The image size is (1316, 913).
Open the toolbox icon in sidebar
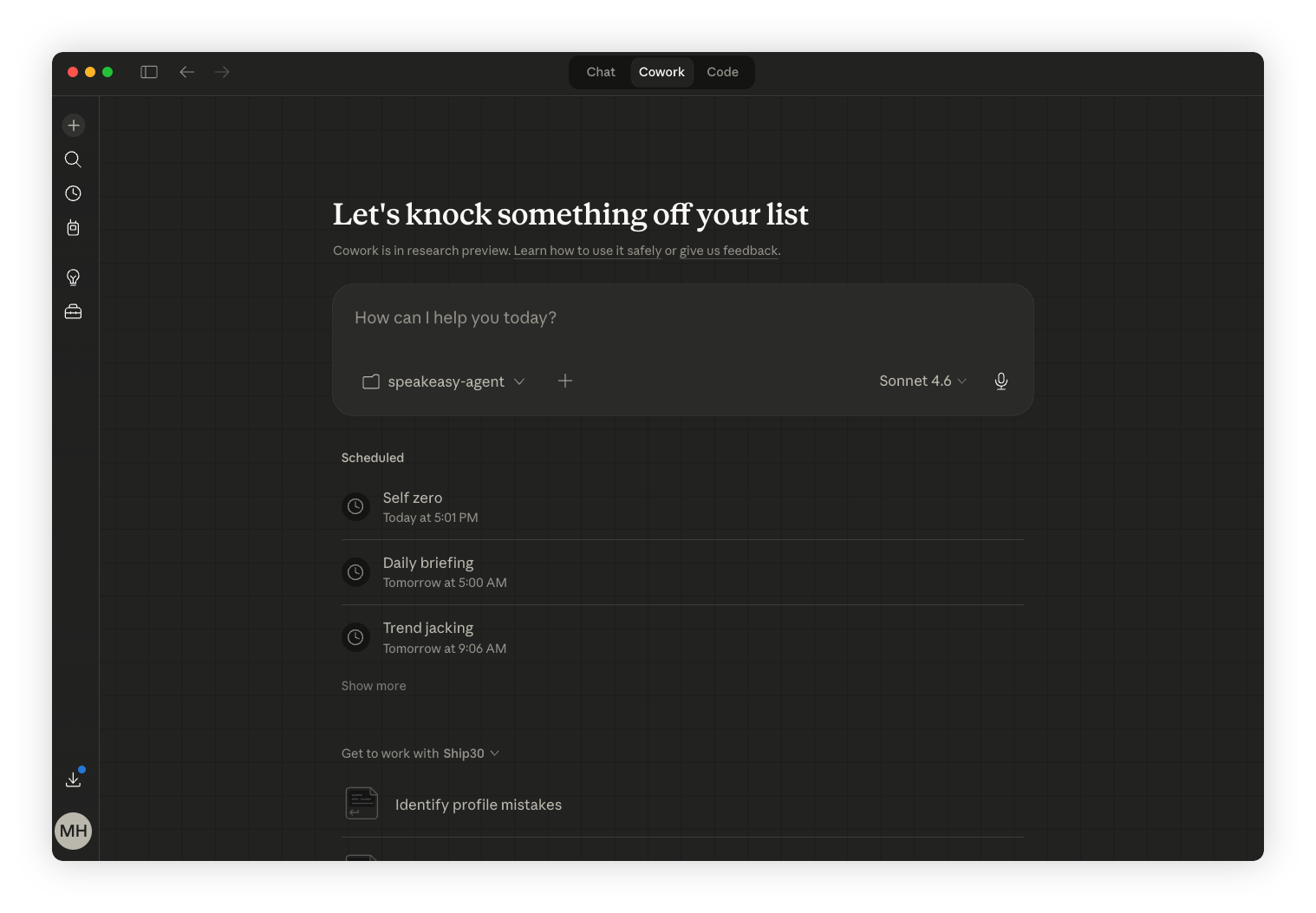click(74, 311)
